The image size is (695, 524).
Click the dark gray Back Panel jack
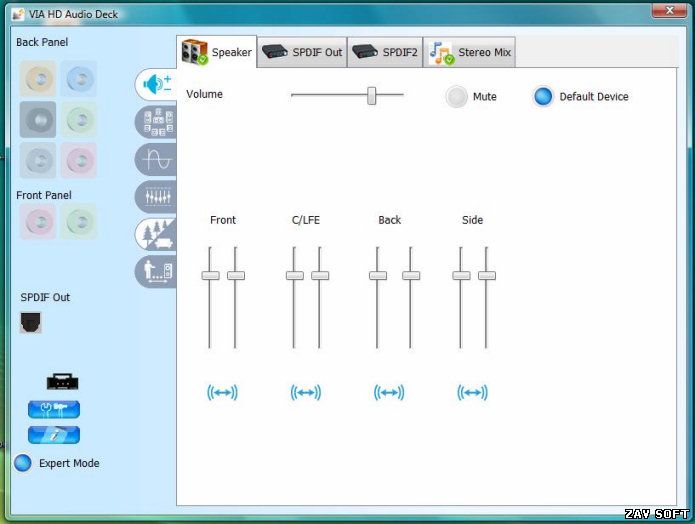click(x=38, y=120)
